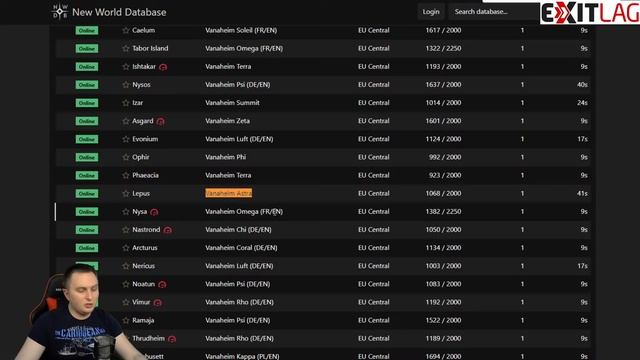Click the Online badge in Caelum row

[87, 30]
